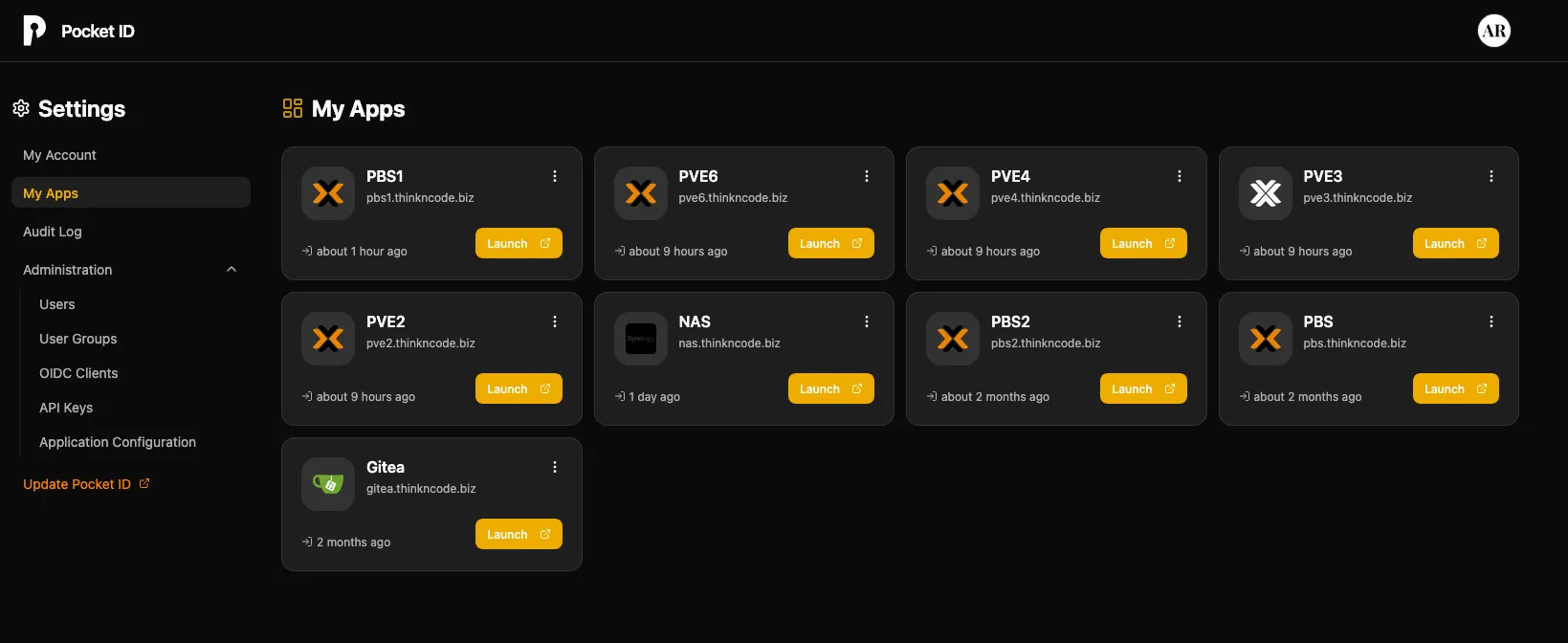
Task: Open the AR user avatar menu
Action: (x=1493, y=31)
